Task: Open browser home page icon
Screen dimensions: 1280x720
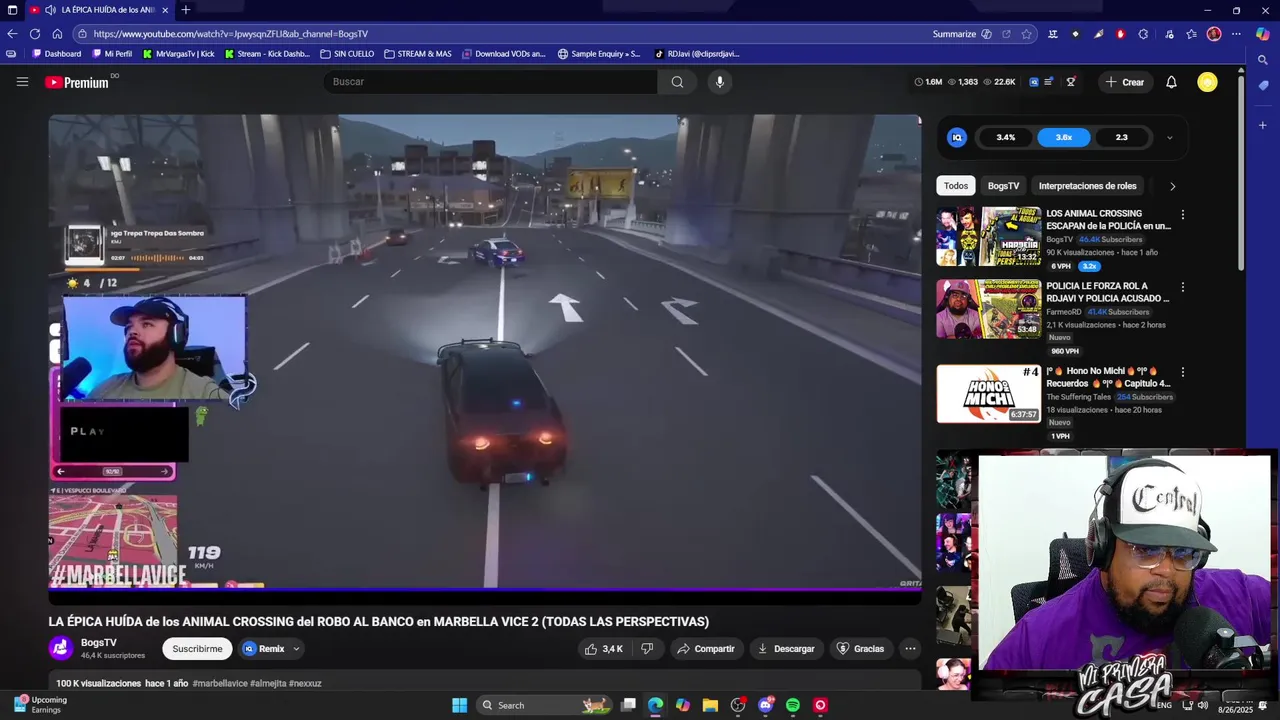Action: point(57,34)
